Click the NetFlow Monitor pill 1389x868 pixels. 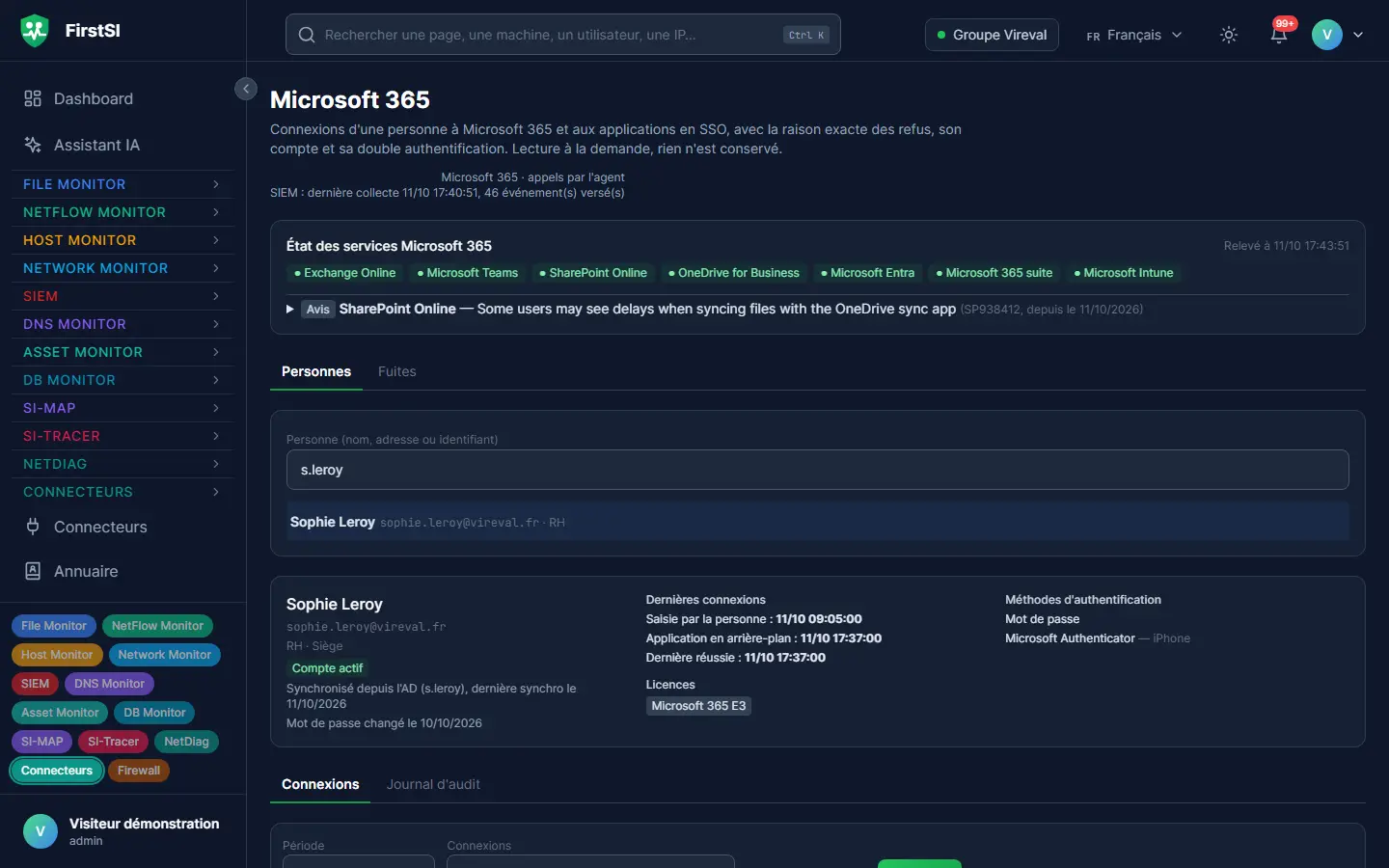[157, 626]
